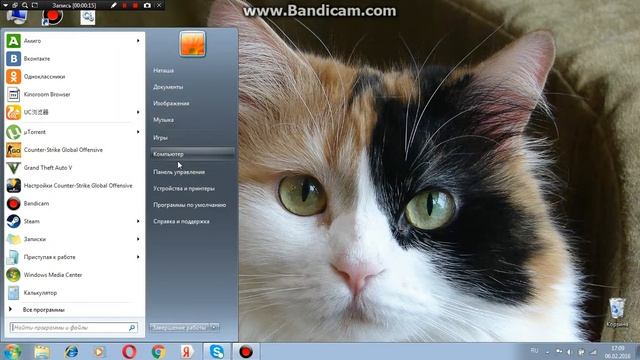This screenshot has height=360, width=640.
Task: Open Изображения library
Action: point(171,104)
